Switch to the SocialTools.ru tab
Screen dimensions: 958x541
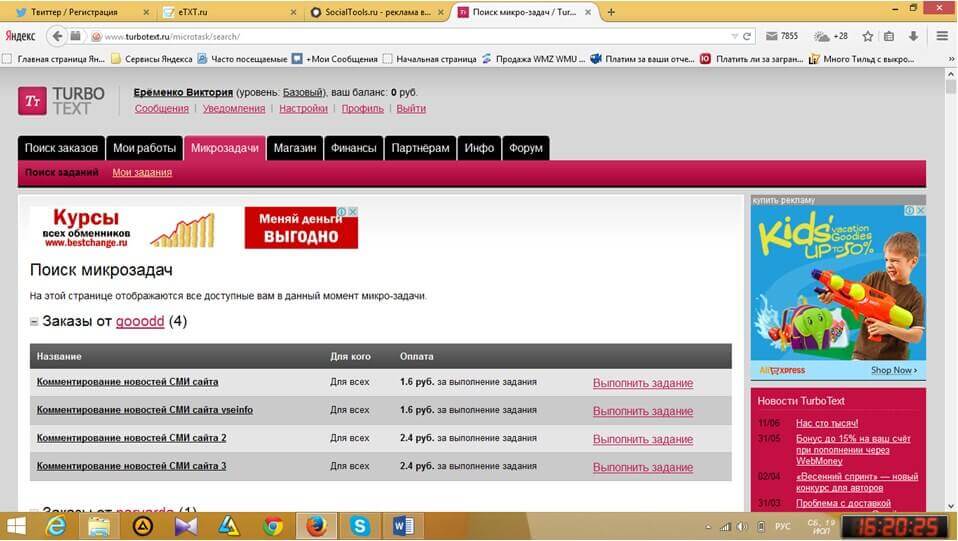point(376,12)
